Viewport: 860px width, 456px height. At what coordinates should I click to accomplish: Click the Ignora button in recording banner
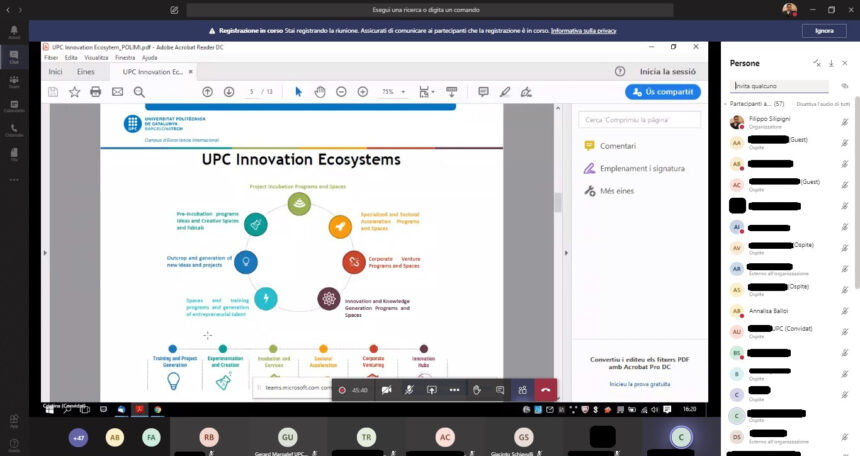coord(824,31)
